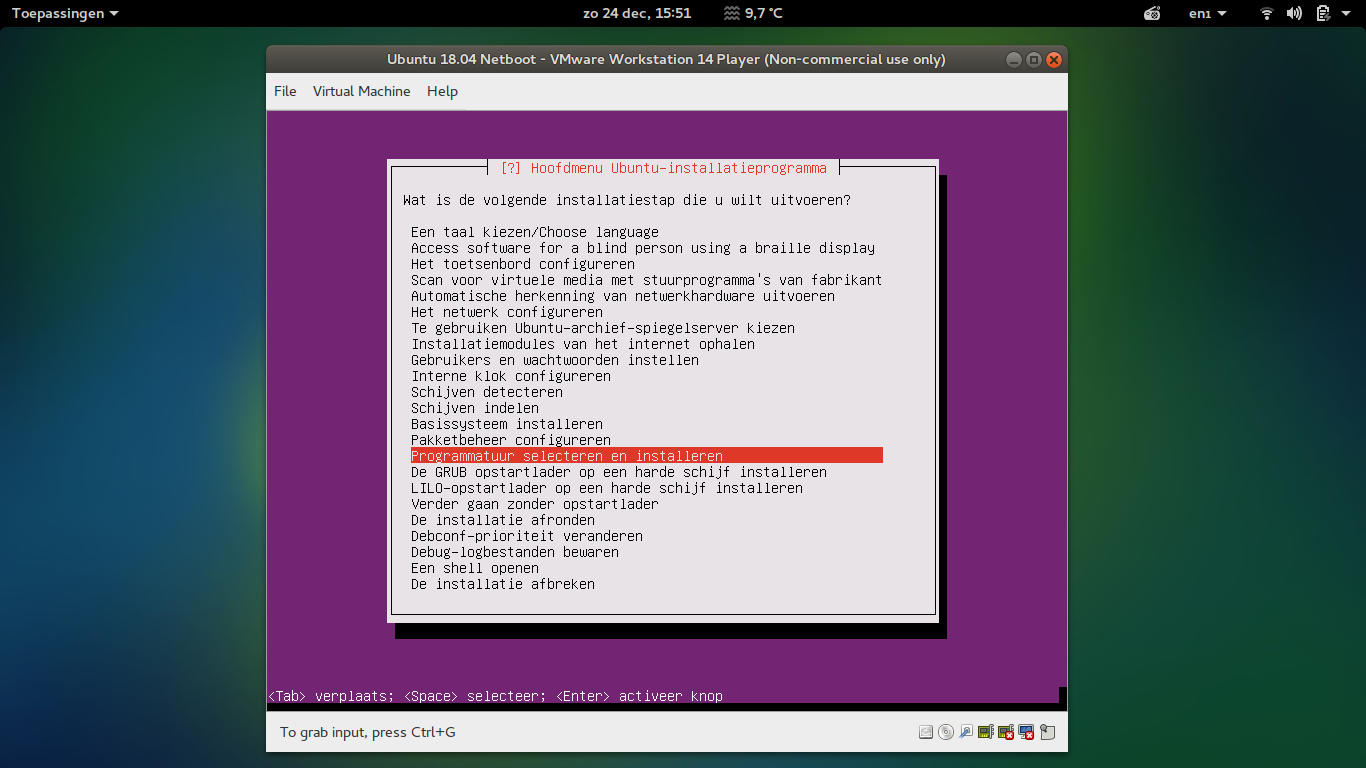This screenshot has height=768, width=1366.
Task: Select 'Een shell openen'
Action: tap(475, 568)
